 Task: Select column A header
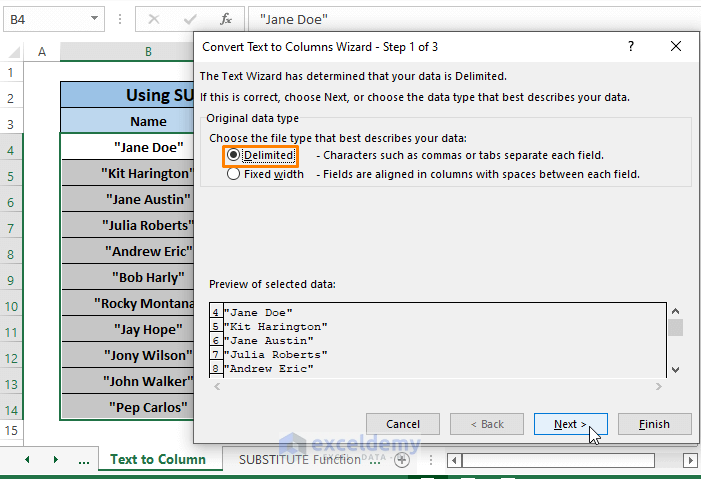(42, 52)
